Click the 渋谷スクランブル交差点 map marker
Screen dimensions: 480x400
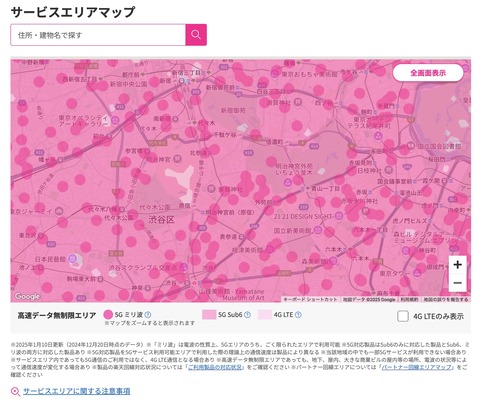183,267
